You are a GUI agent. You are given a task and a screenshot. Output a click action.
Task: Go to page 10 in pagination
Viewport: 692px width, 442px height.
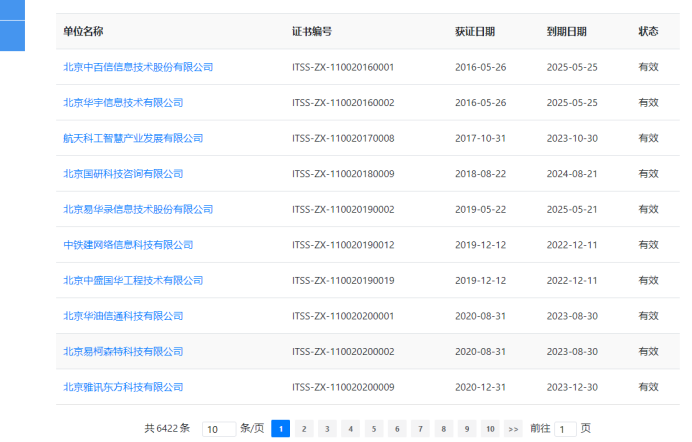point(490,429)
